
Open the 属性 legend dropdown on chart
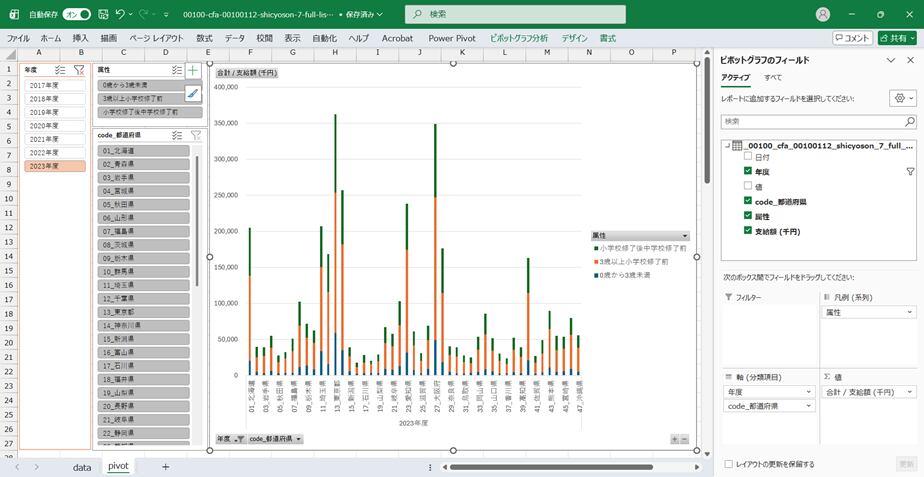tap(685, 236)
